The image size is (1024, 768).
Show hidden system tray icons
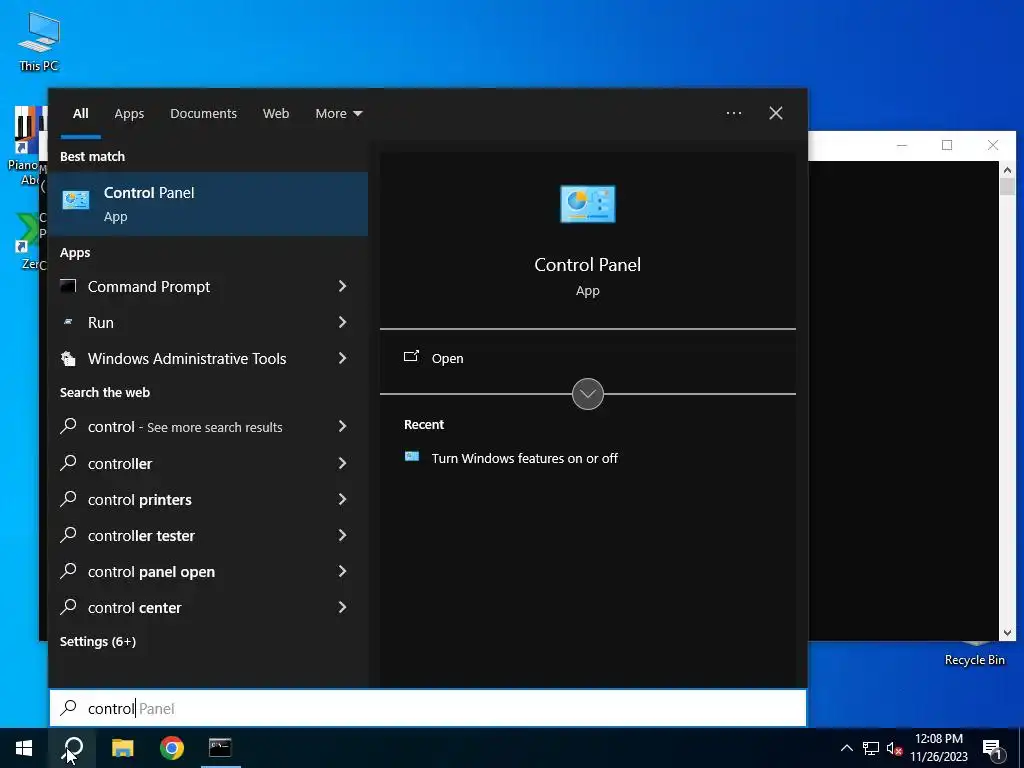pyautogui.click(x=846, y=748)
